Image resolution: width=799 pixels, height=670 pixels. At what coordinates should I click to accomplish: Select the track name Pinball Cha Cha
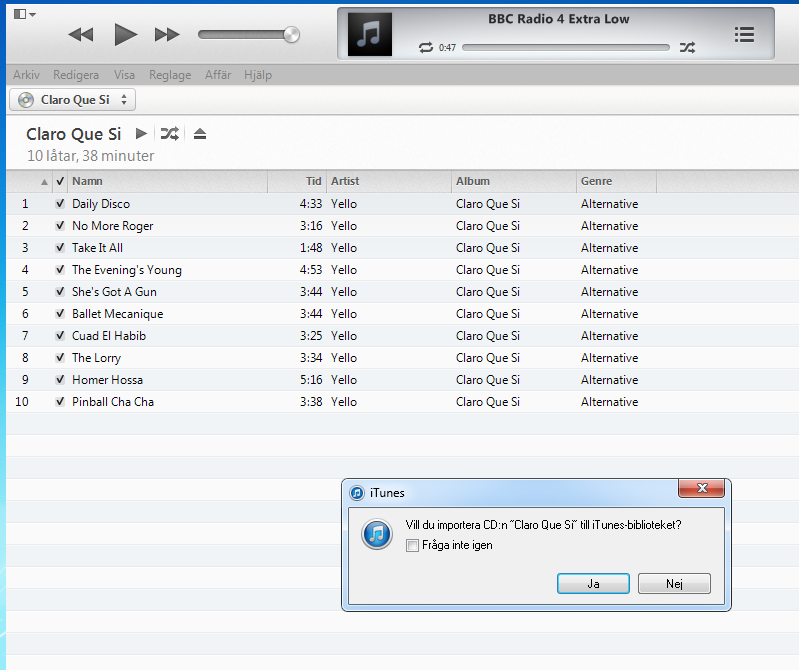tap(113, 401)
